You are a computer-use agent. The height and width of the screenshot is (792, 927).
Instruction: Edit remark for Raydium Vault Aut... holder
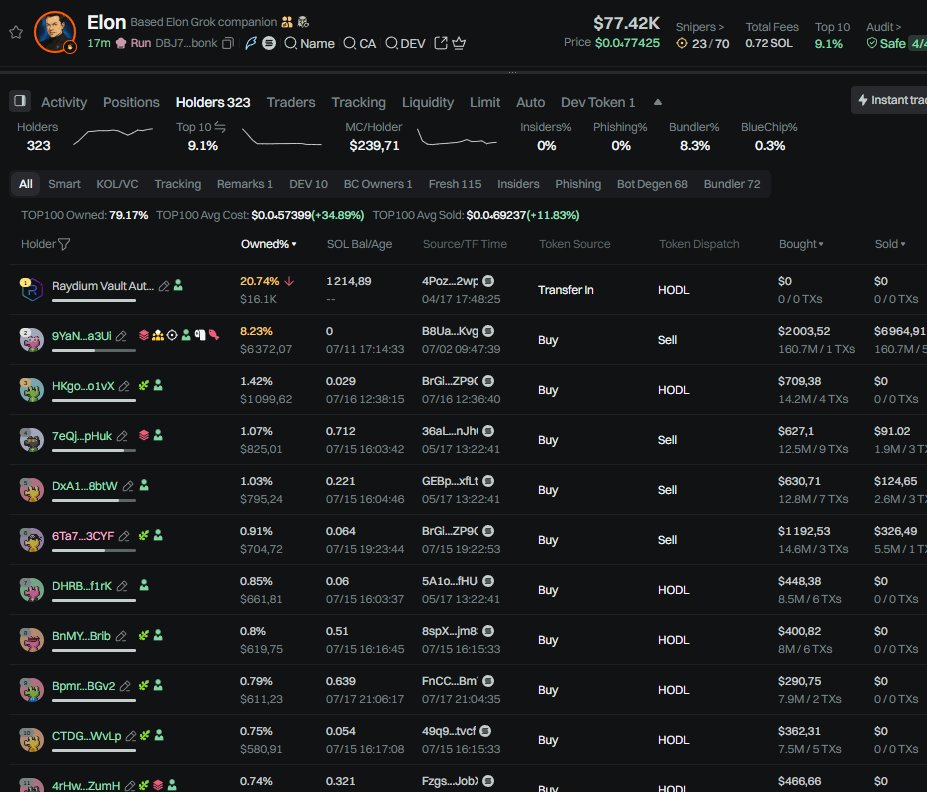(x=164, y=286)
